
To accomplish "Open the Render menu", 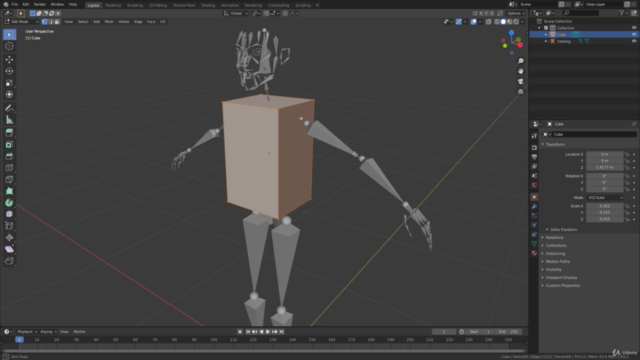I will coord(40,4).
